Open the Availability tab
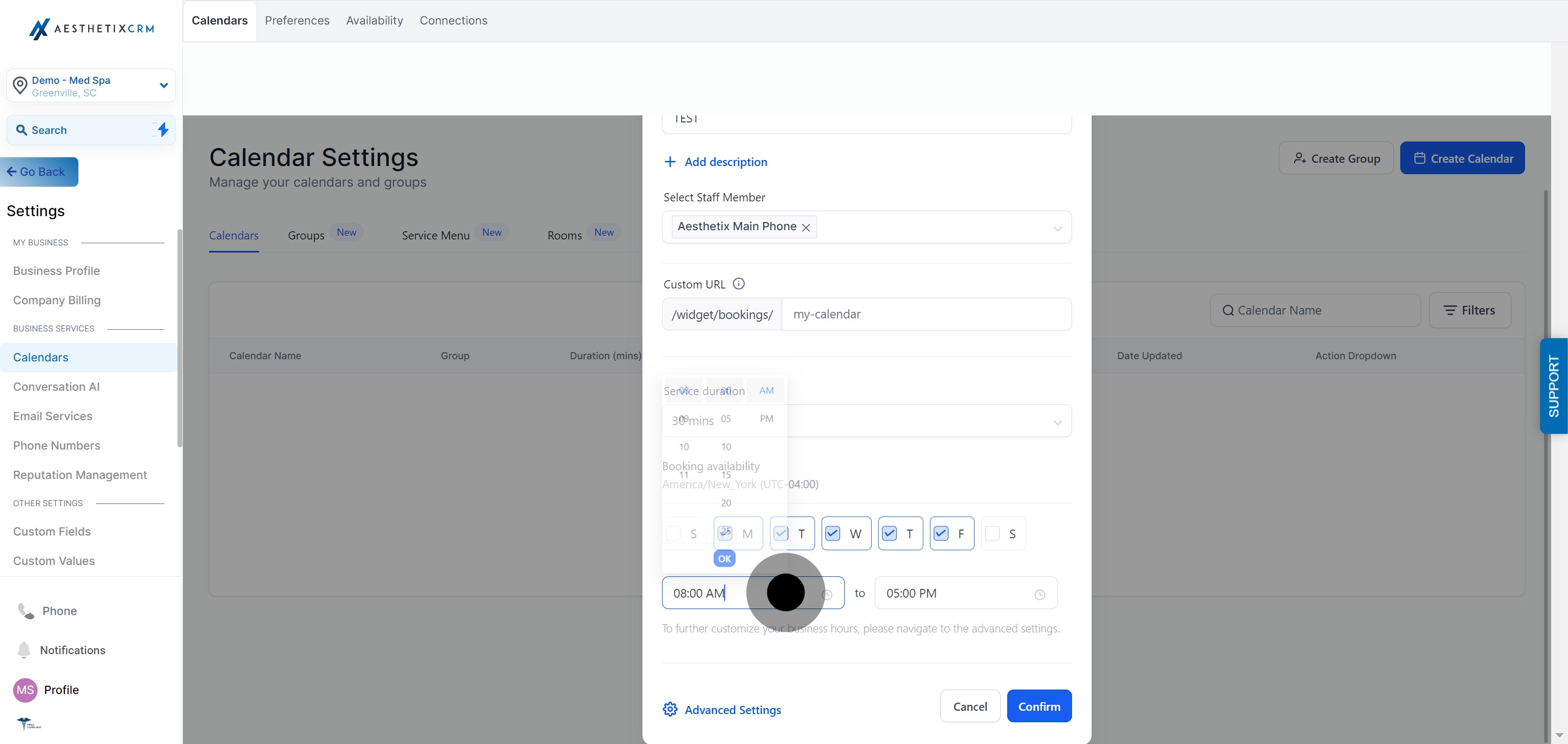Screen dimensions: 1568x744 click(375, 21)
